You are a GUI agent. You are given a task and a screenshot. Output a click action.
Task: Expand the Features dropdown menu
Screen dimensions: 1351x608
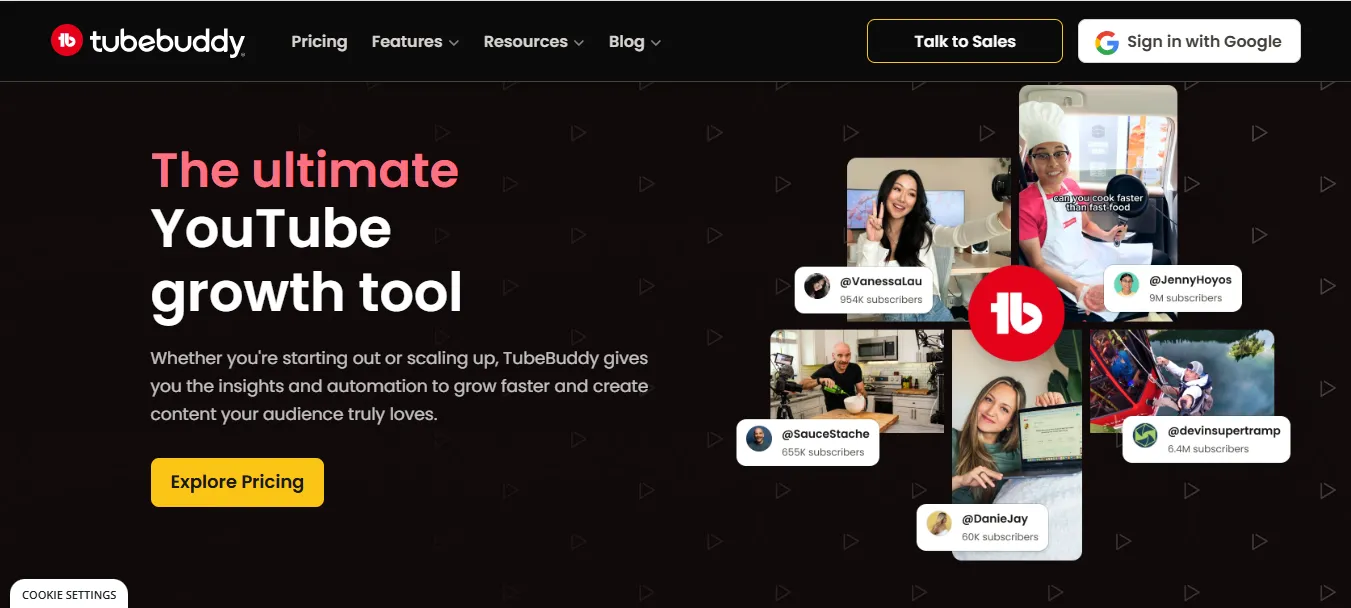pyautogui.click(x=415, y=42)
